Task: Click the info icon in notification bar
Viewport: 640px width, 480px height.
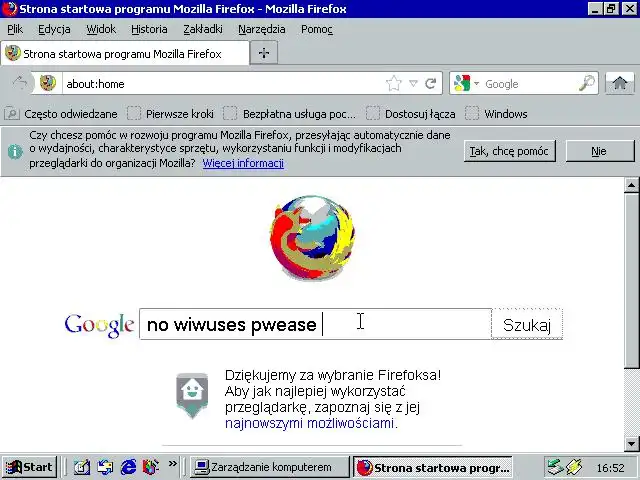Action: point(15,151)
